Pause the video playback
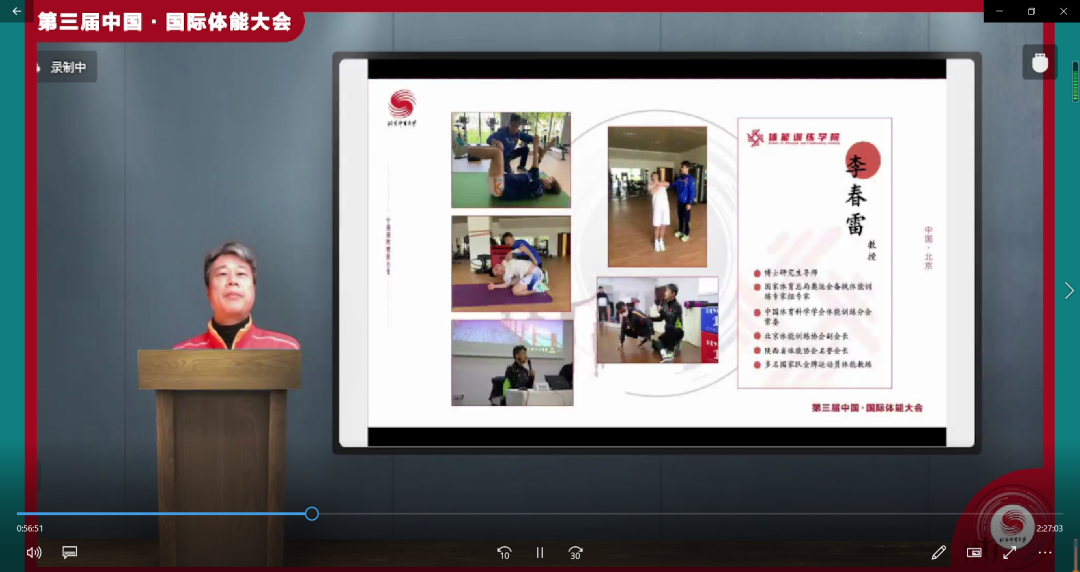Image resolution: width=1080 pixels, height=572 pixels. [x=540, y=553]
